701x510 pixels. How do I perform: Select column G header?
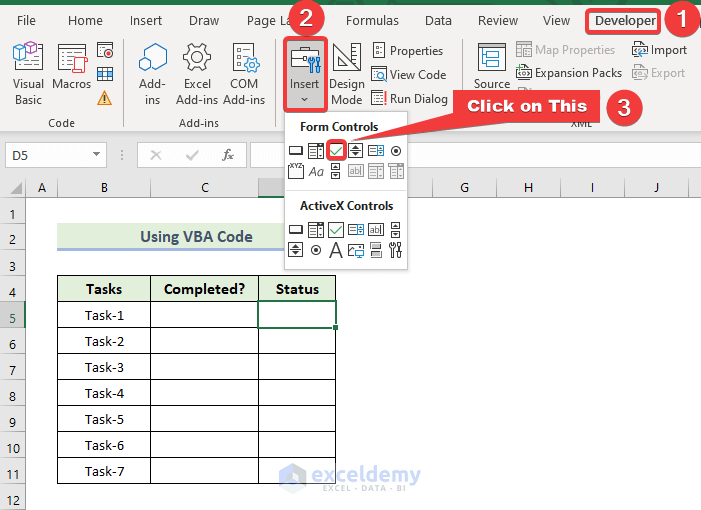465,188
